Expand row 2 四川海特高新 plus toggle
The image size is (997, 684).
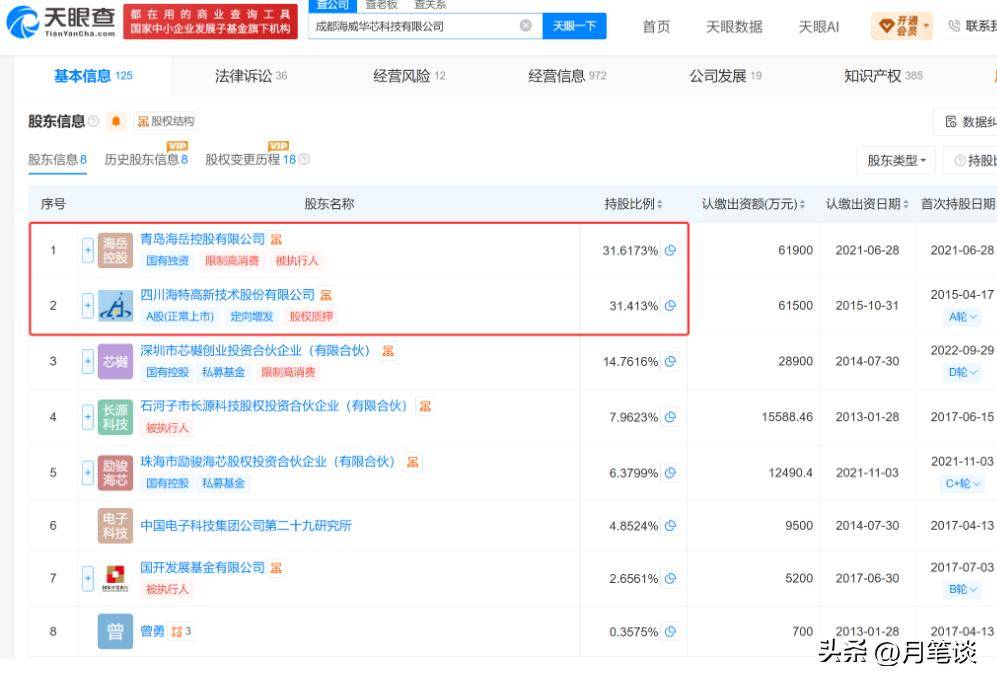click(x=88, y=306)
